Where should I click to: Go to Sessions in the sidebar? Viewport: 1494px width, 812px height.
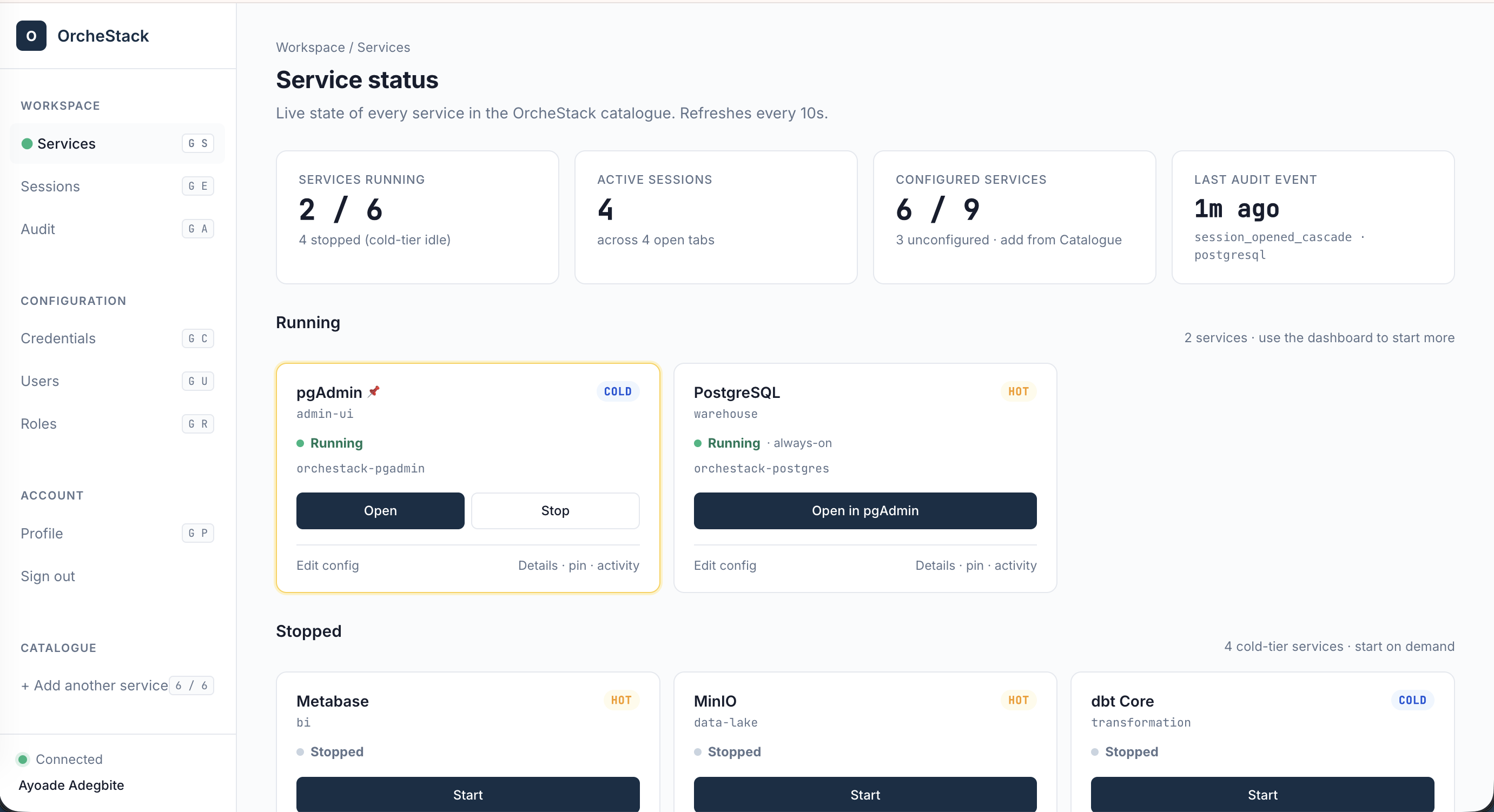click(117, 187)
